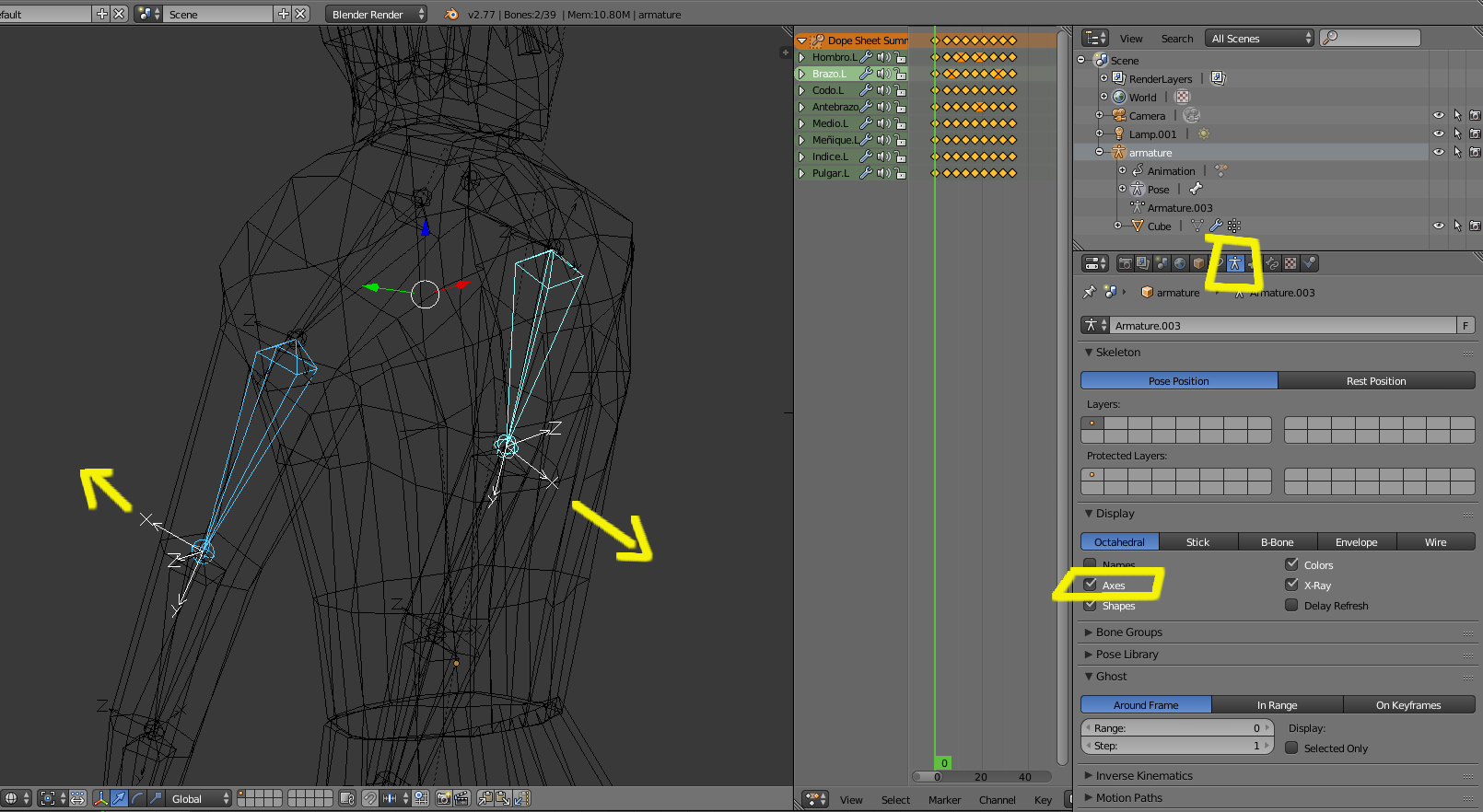Expand the Brazo.L channel triangle
This screenshot has height=812, width=1483.
802,74
